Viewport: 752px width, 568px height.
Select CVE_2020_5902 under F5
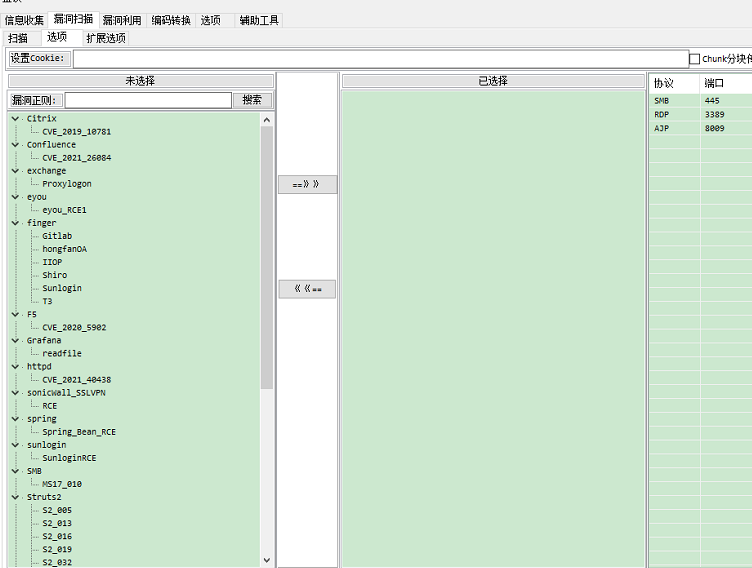coord(74,328)
